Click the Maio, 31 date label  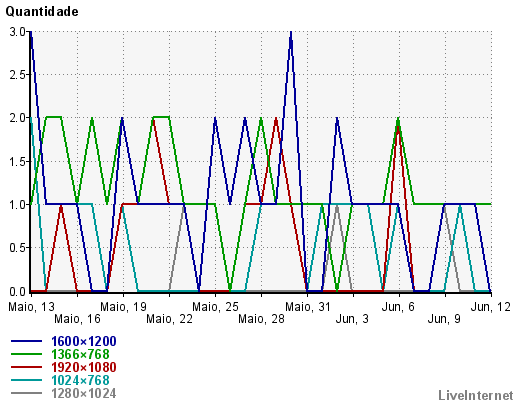point(307,307)
